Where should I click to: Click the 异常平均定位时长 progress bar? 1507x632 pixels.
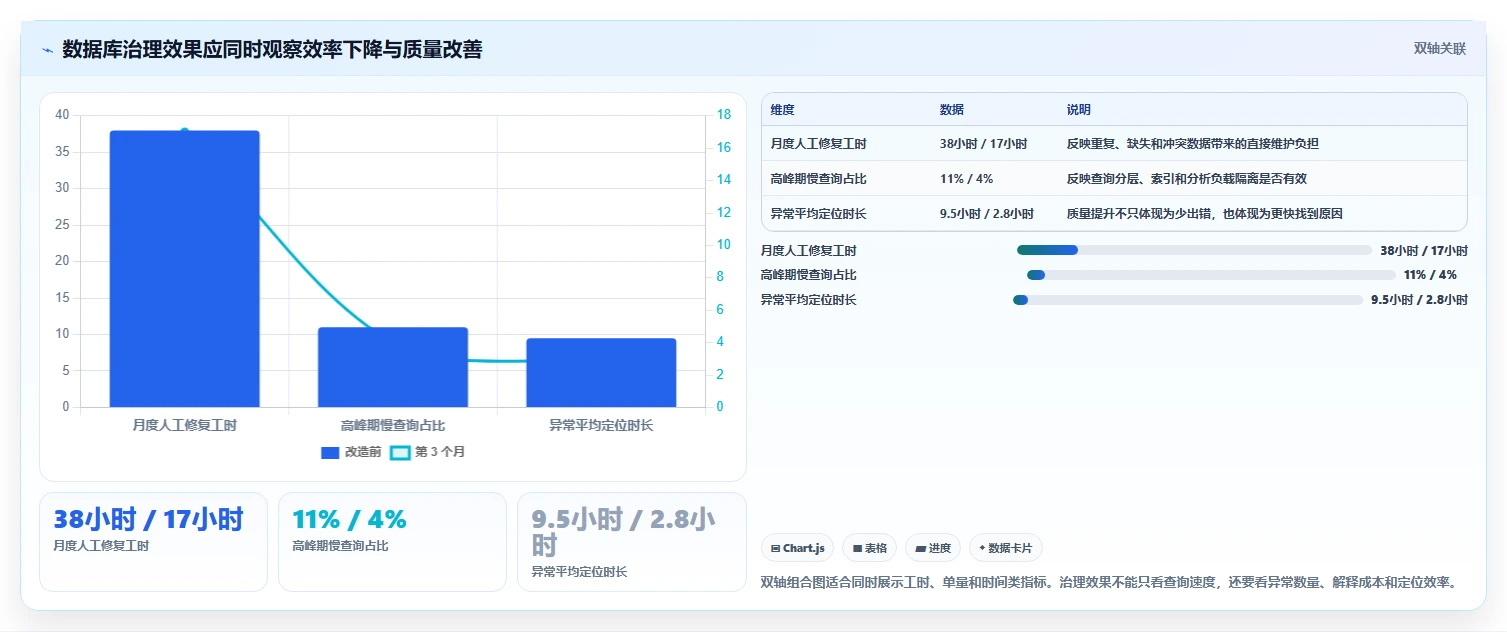point(1188,300)
